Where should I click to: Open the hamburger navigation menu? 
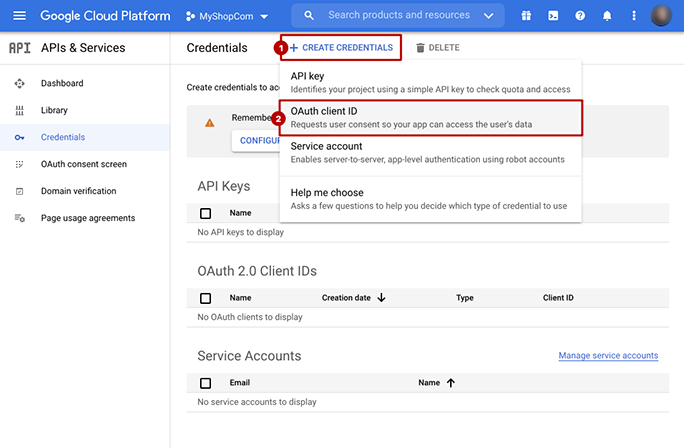[x=20, y=16]
